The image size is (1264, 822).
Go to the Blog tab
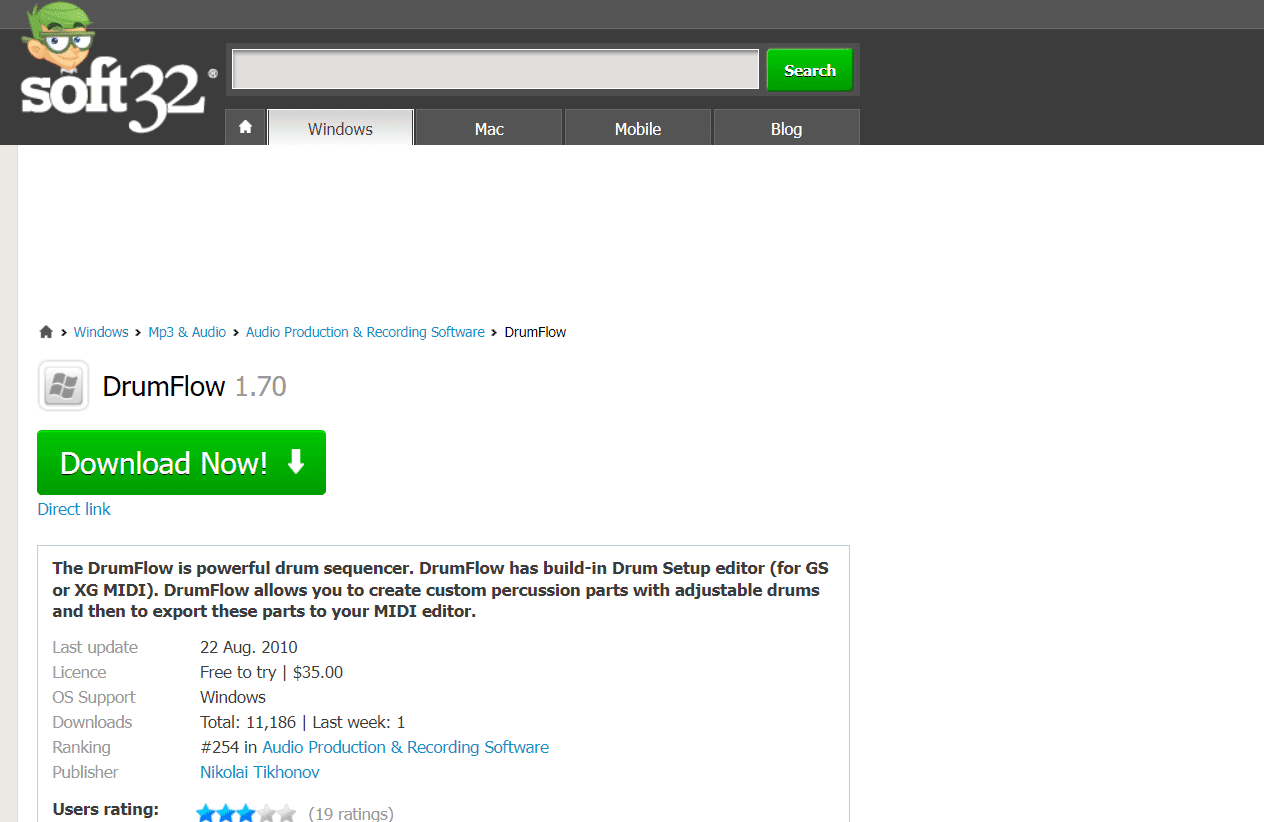(786, 128)
